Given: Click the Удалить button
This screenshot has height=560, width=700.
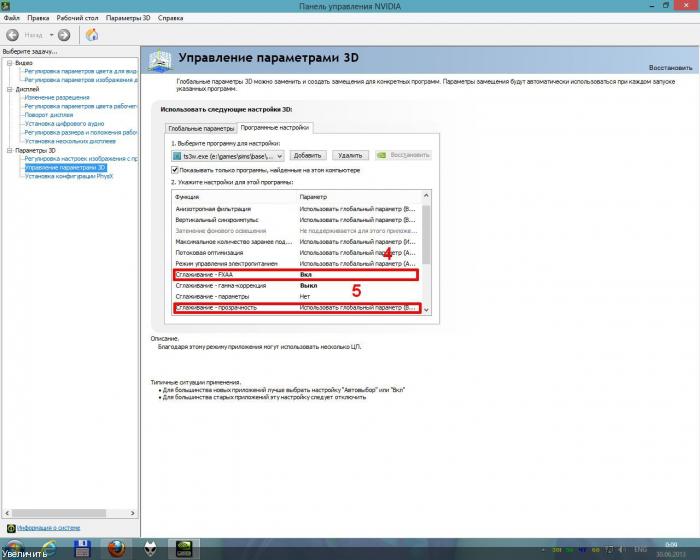Looking at the screenshot, I should pyautogui.click(x=350, y=155).
